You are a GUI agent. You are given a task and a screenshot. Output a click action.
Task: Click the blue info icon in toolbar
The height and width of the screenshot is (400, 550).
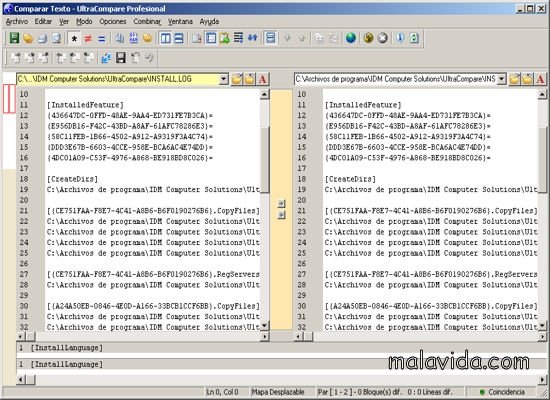click(x=400, y=38)
